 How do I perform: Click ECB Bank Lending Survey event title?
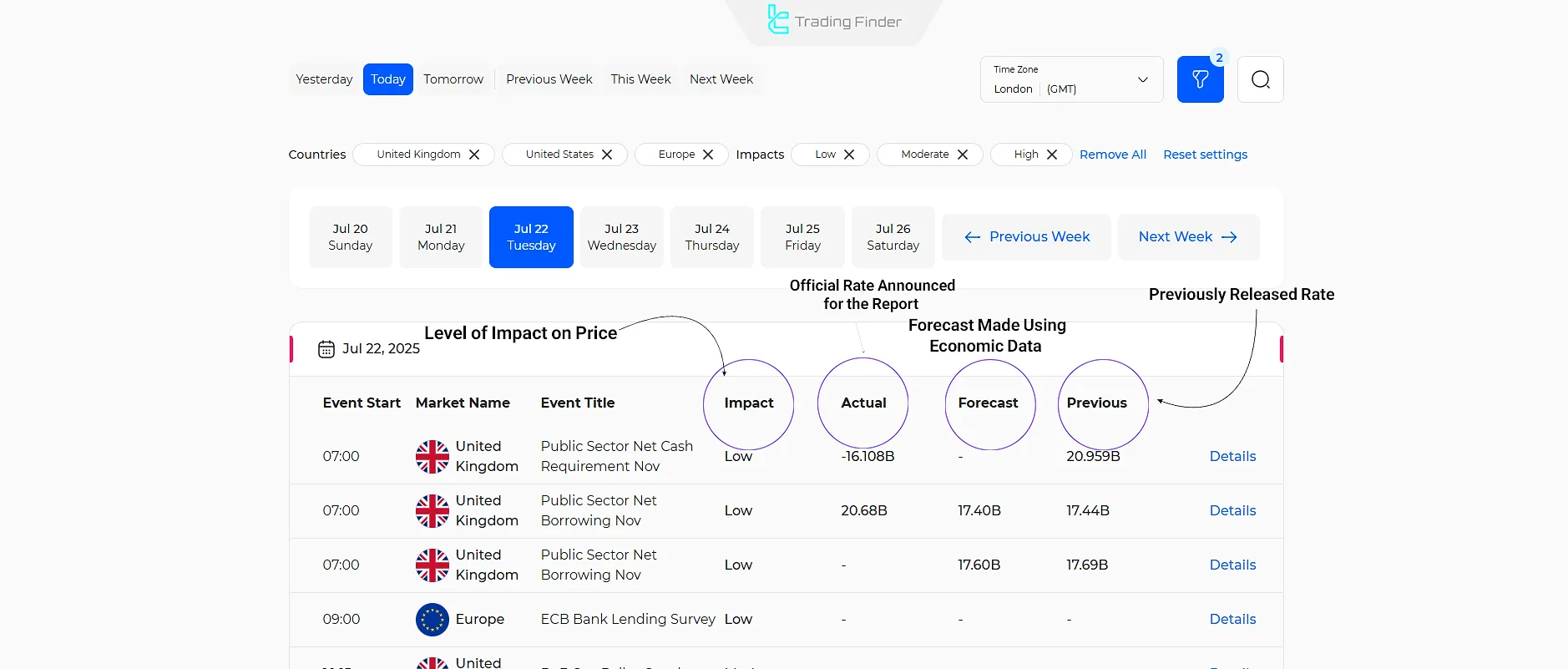(628, 619)
